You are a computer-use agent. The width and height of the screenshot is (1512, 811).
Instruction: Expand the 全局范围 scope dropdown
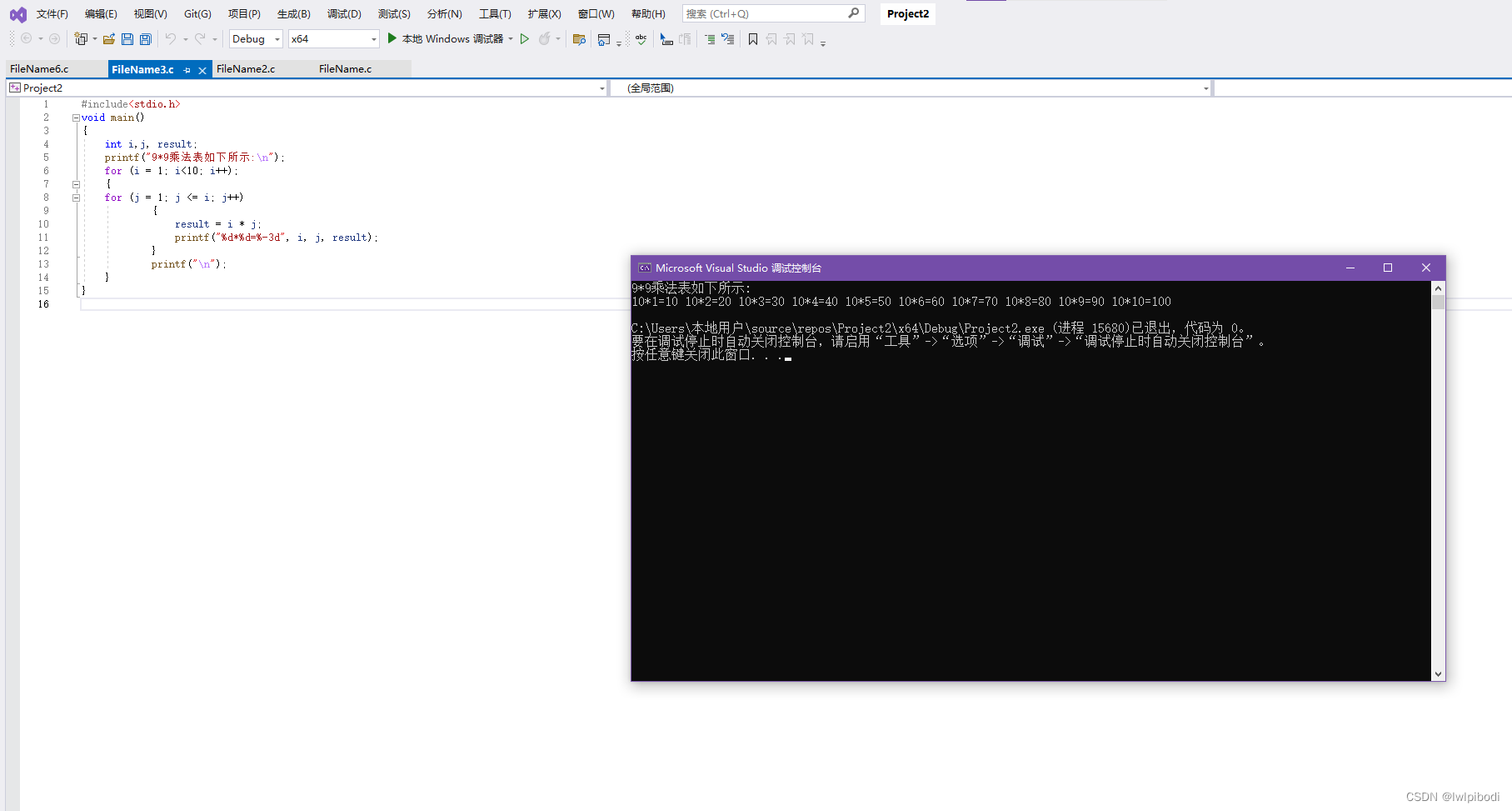click(x=1205, y=88)
